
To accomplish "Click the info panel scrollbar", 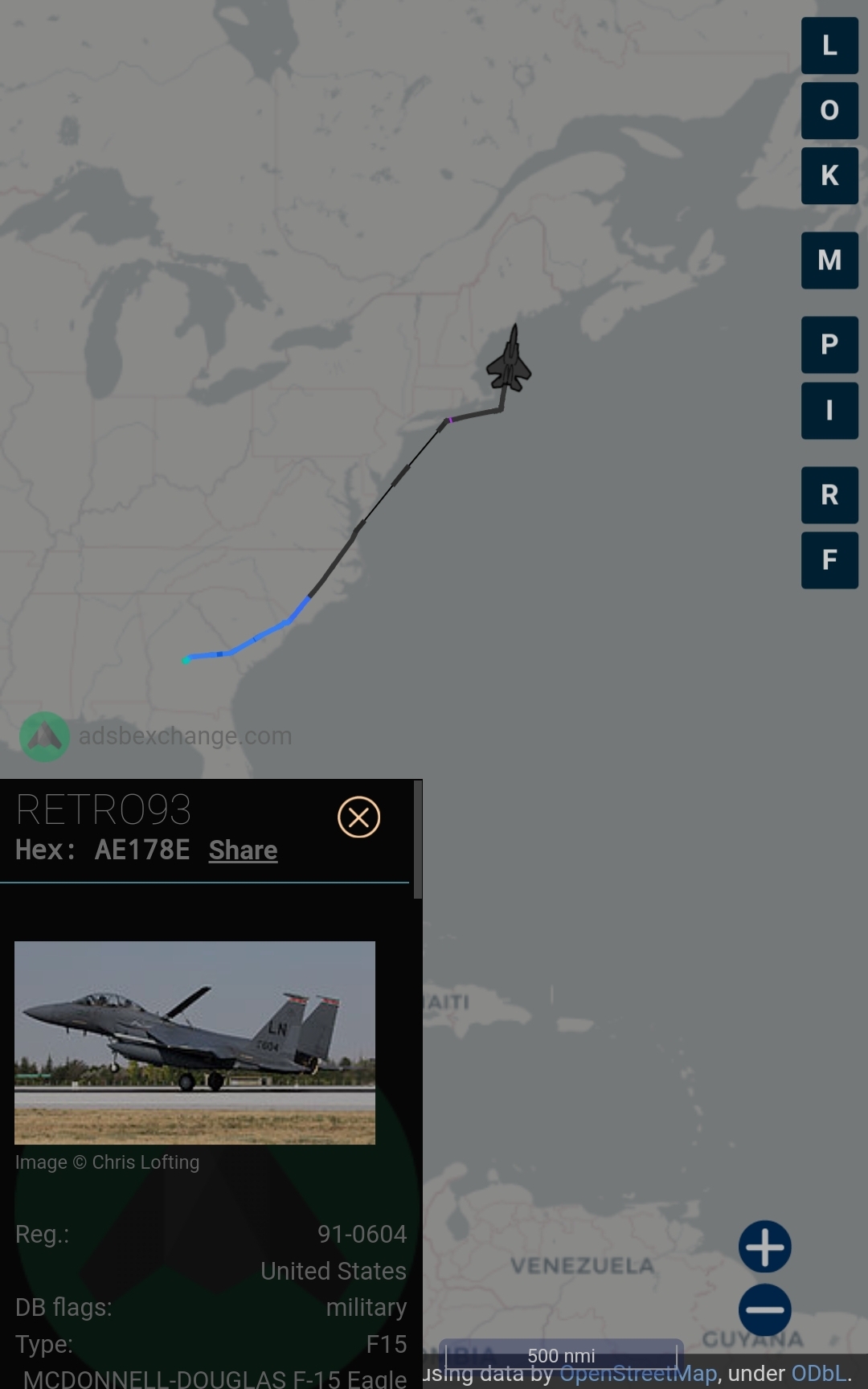I will pyautogui.click(x=417, y=839).
